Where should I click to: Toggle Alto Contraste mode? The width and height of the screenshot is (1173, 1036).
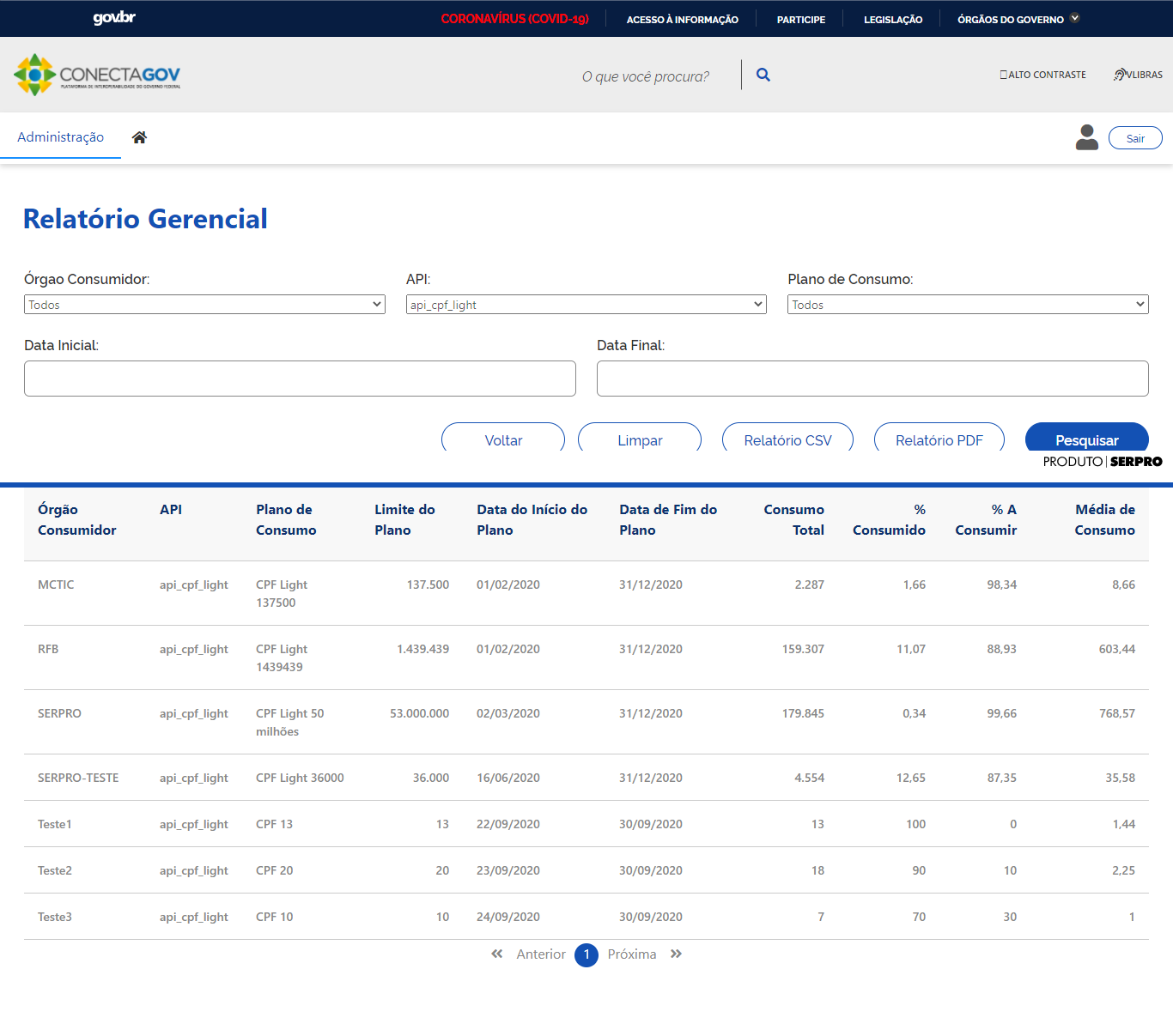pos(1042,75)
